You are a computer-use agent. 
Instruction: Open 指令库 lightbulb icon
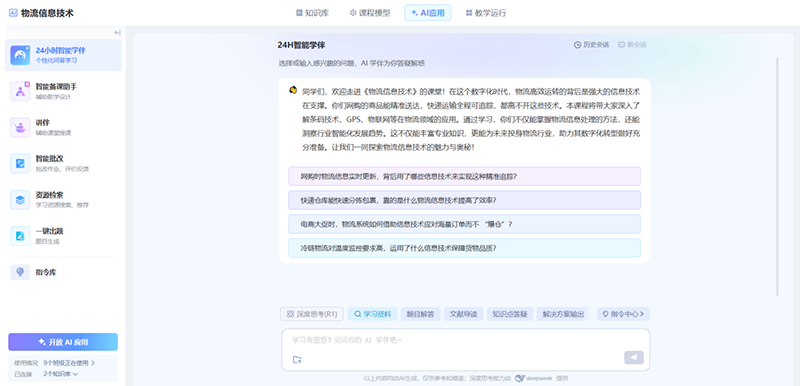pyautogui.click(x=20, y=272)
